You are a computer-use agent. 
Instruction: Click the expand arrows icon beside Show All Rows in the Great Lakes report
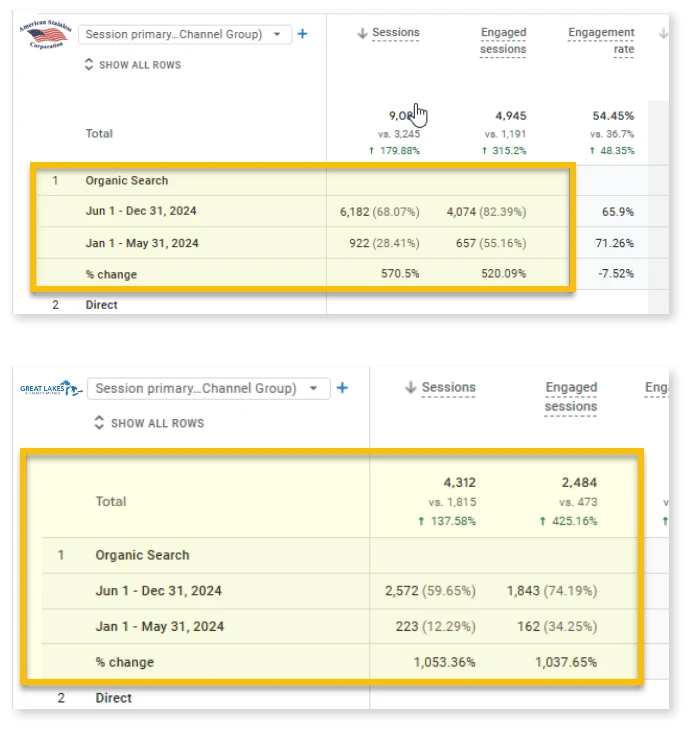pos(99,423)
